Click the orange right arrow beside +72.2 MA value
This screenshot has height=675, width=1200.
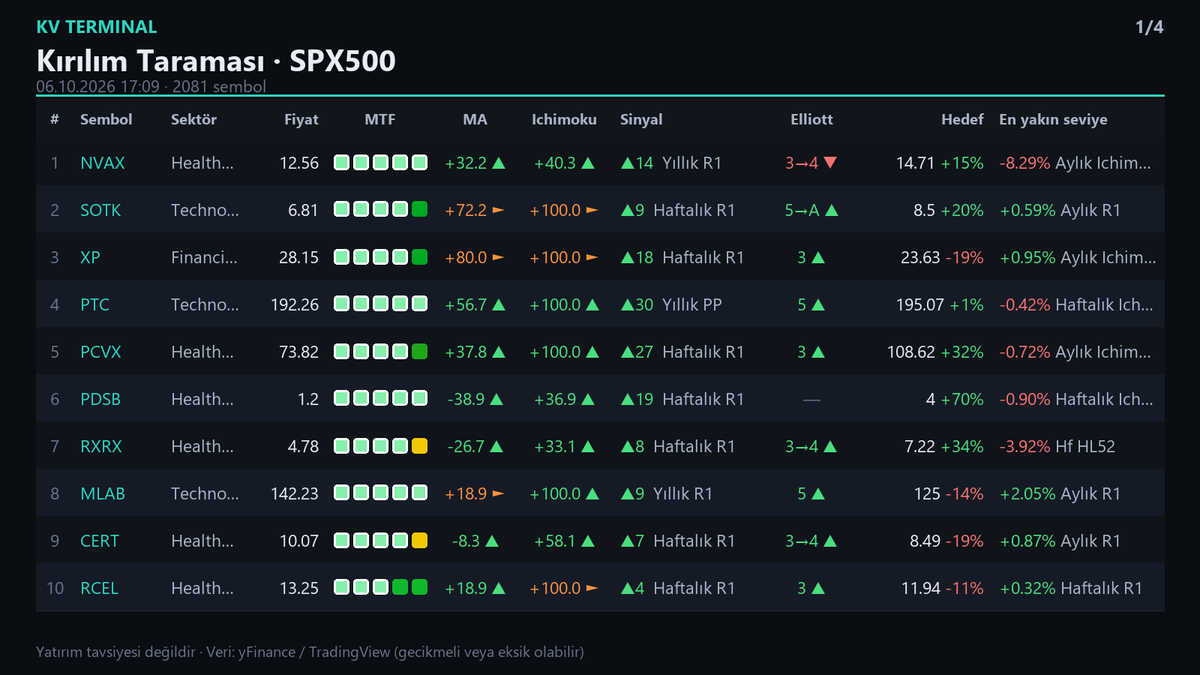498,210
